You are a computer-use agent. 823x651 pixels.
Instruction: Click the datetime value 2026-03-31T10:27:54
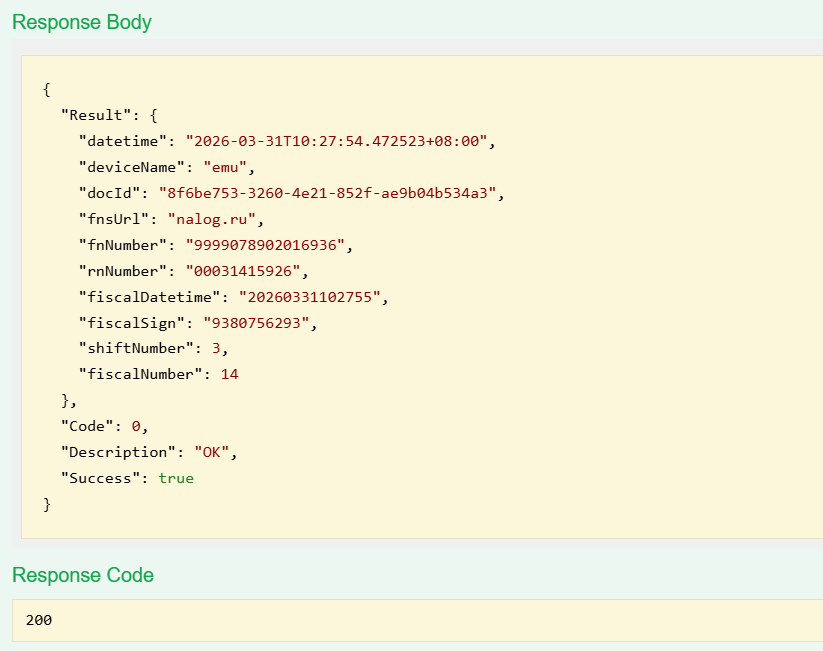336,141
